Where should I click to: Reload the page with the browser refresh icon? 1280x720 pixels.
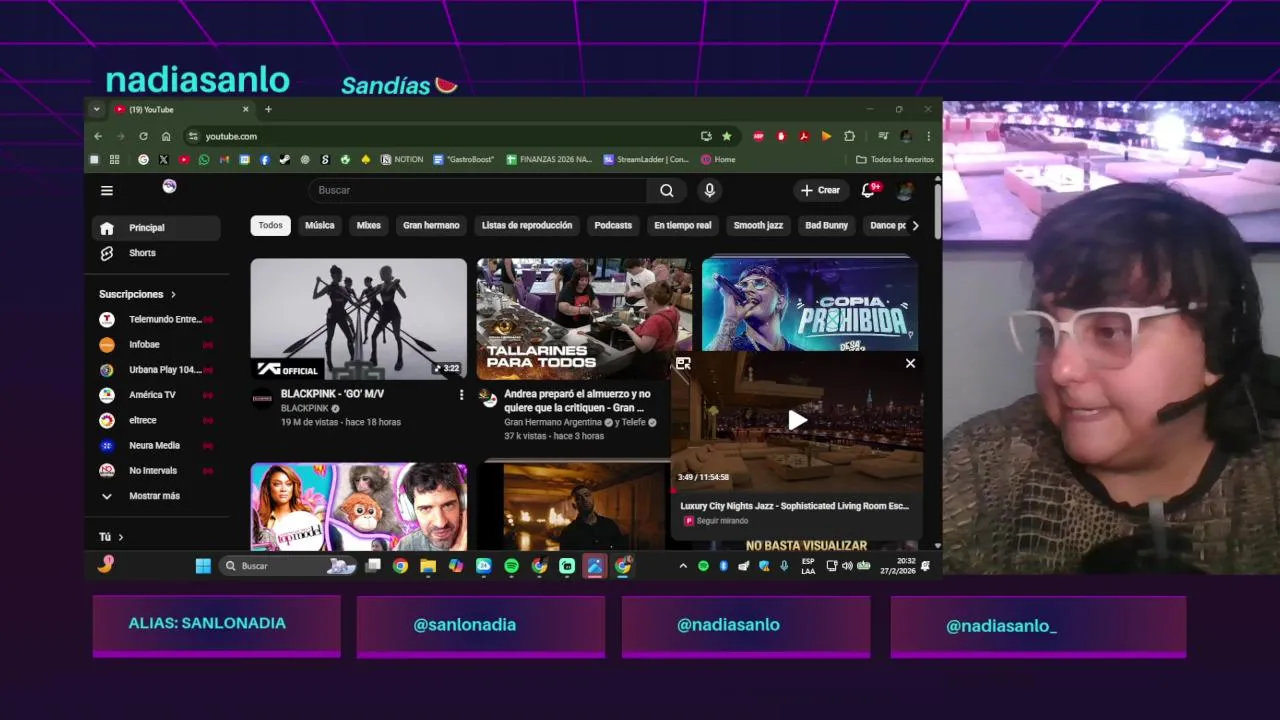tap(143, 136)
